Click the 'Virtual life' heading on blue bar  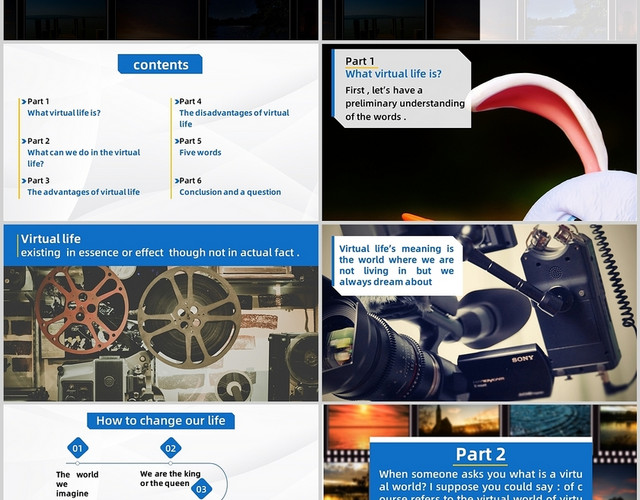point(51,239)
